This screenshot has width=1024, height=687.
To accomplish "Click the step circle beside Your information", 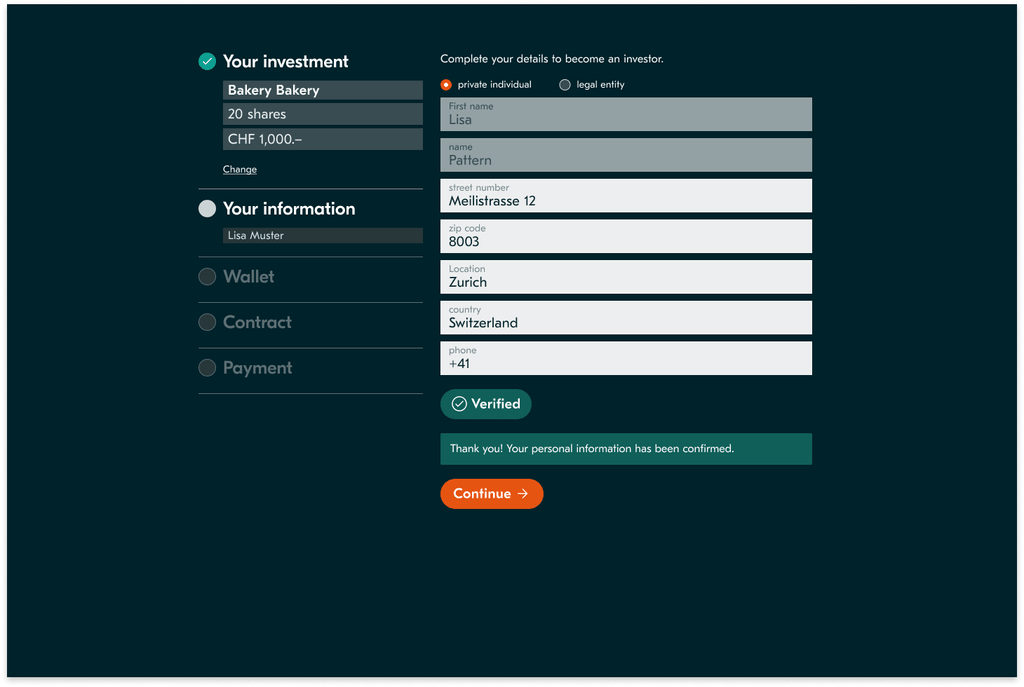I will click(x=207, y=208).
